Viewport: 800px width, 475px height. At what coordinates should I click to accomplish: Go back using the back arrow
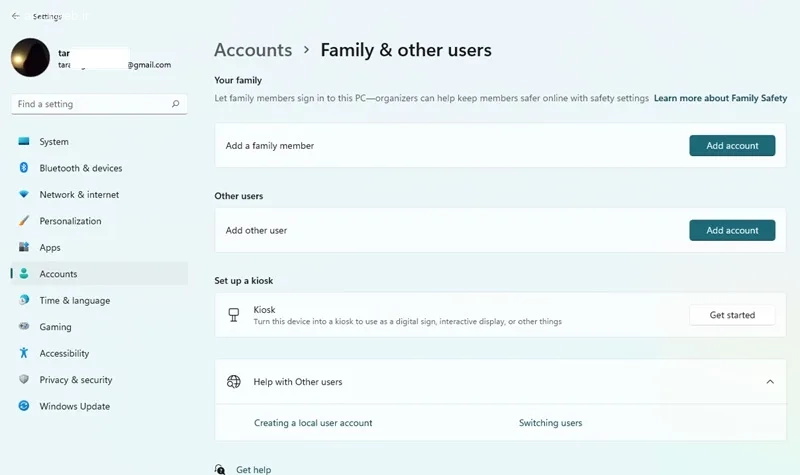coord(15,16)
